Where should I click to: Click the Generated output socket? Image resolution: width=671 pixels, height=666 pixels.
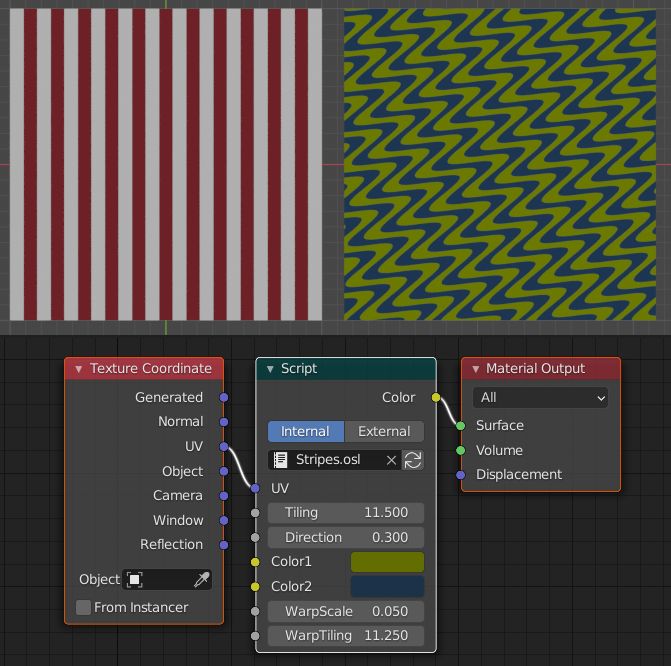(224, 398)
